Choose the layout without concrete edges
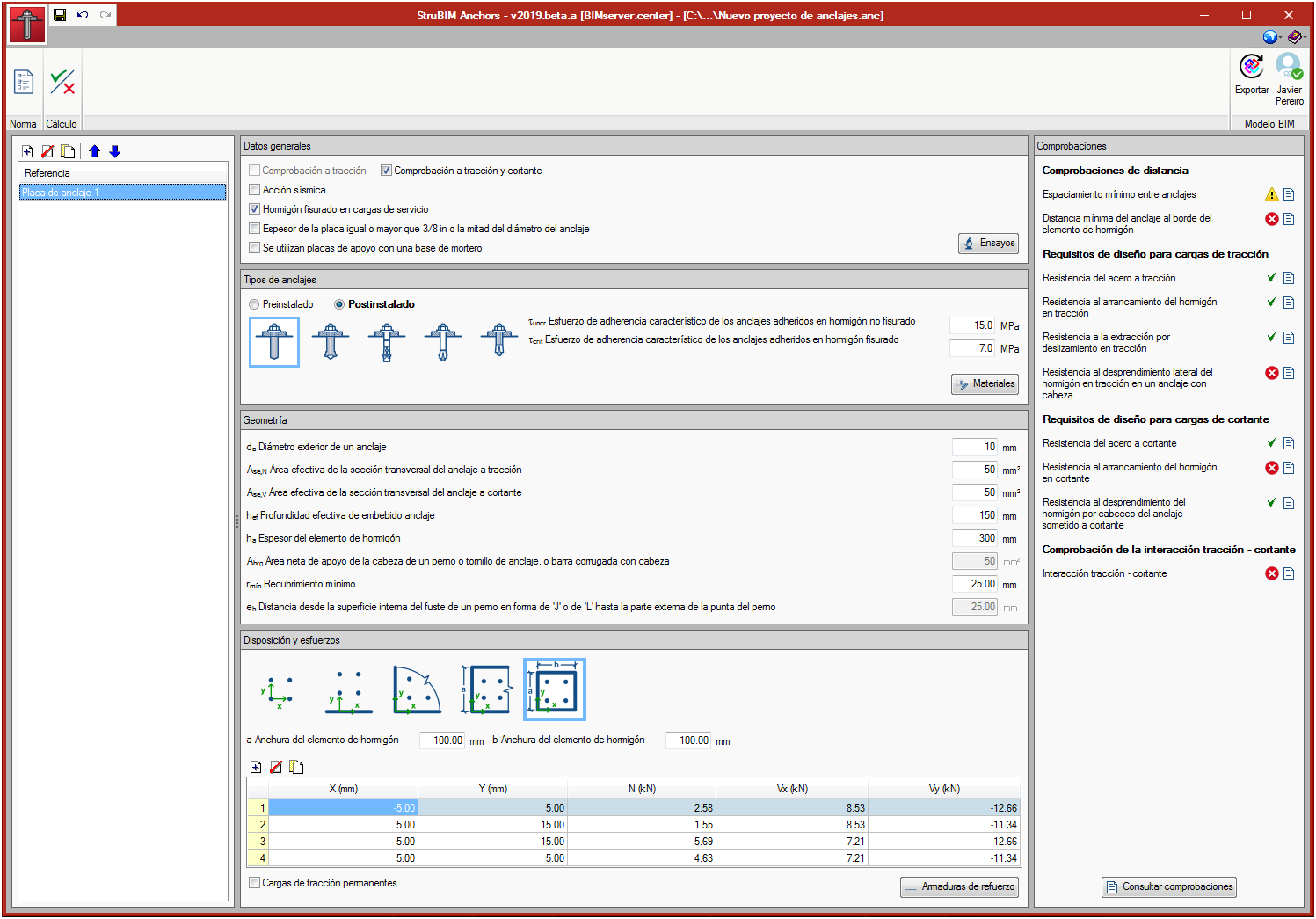 point(277,690)
